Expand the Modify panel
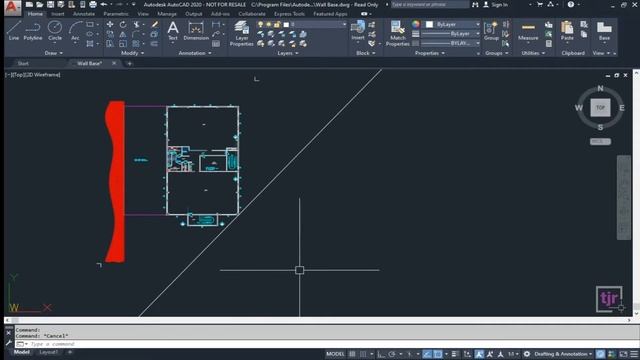The image size is (640, 360). coord(133,53)
